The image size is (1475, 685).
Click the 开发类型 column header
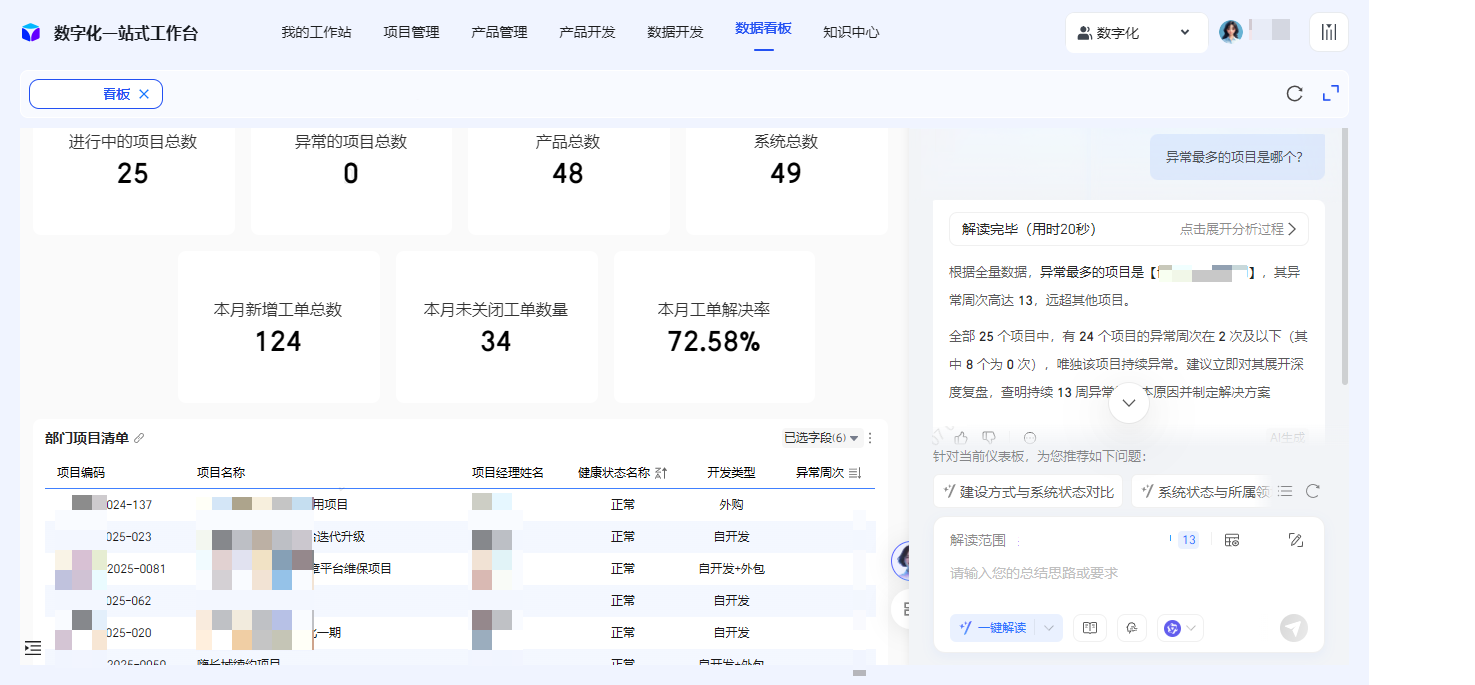(x=731, y=473)
